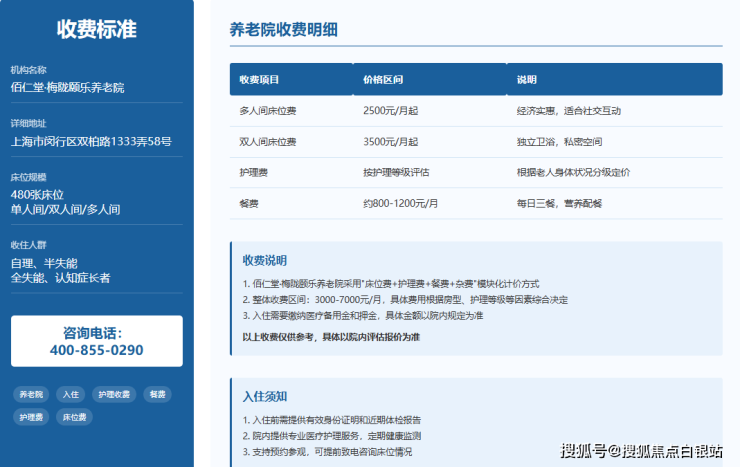Click the 经济实惠，适合社交互动 cell
The image size is (740, 467).
(569, 111)
